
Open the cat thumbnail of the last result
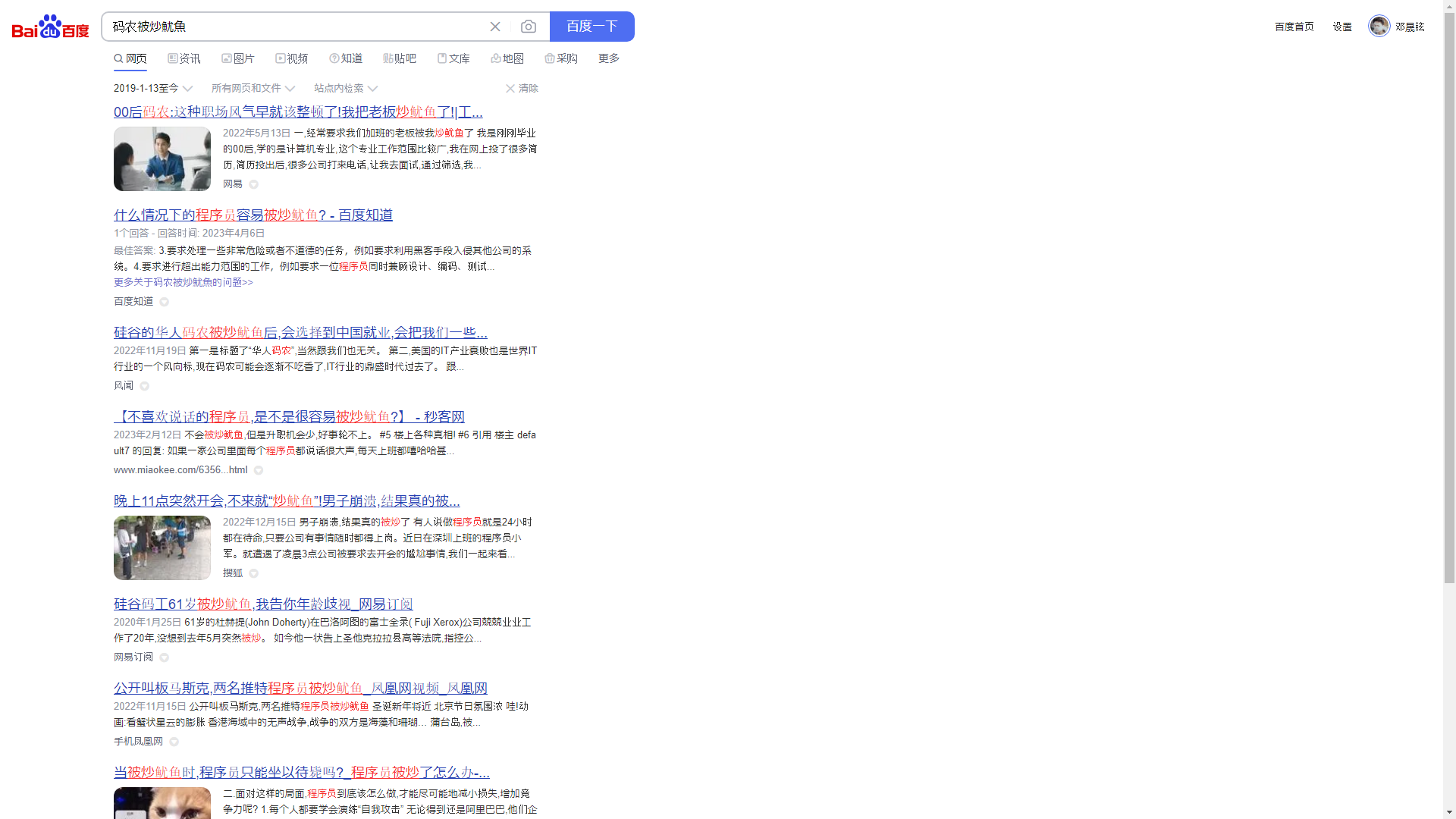pos(162,803)
